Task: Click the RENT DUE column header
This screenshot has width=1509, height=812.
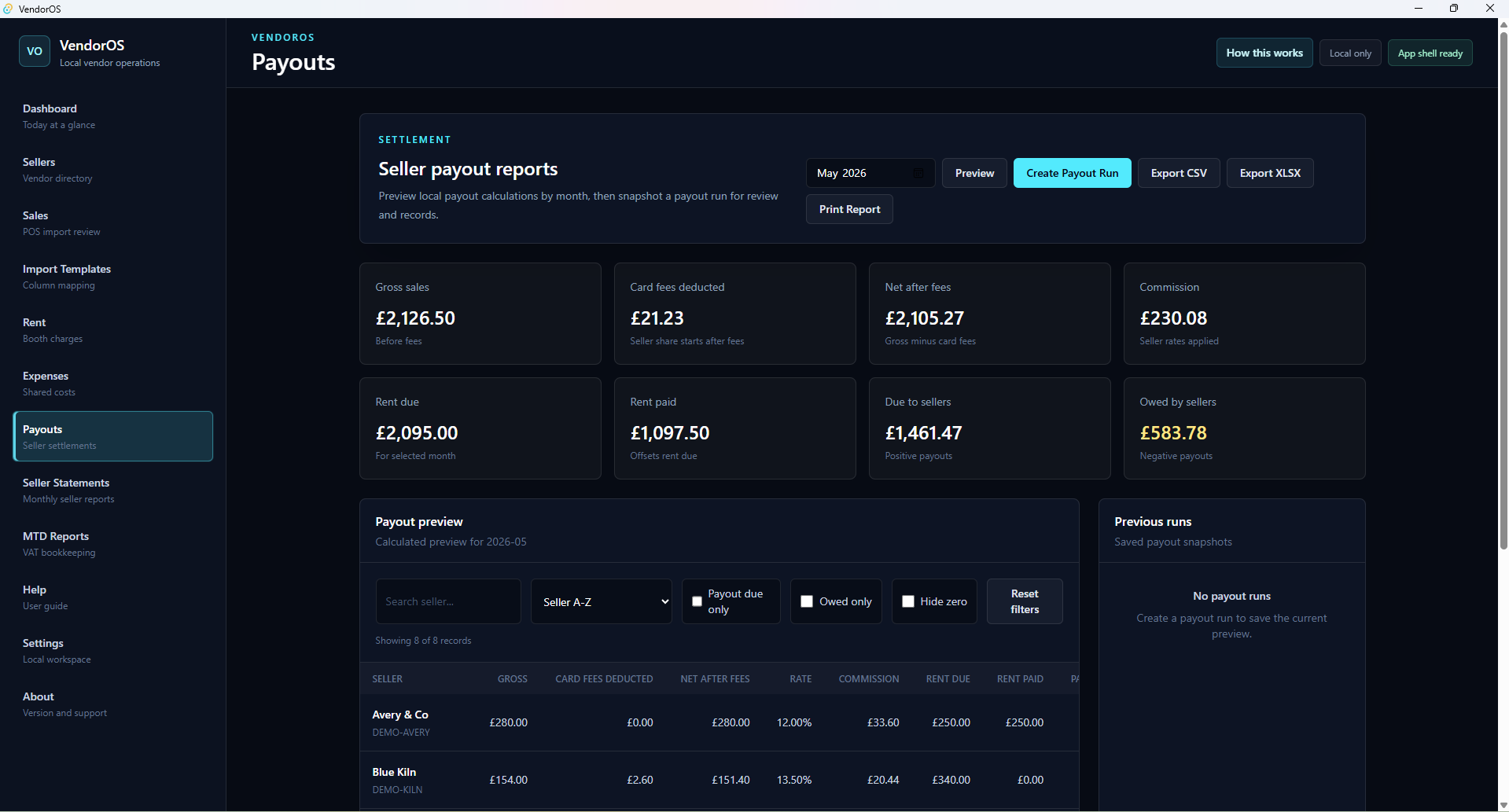Action: [948, 678]
